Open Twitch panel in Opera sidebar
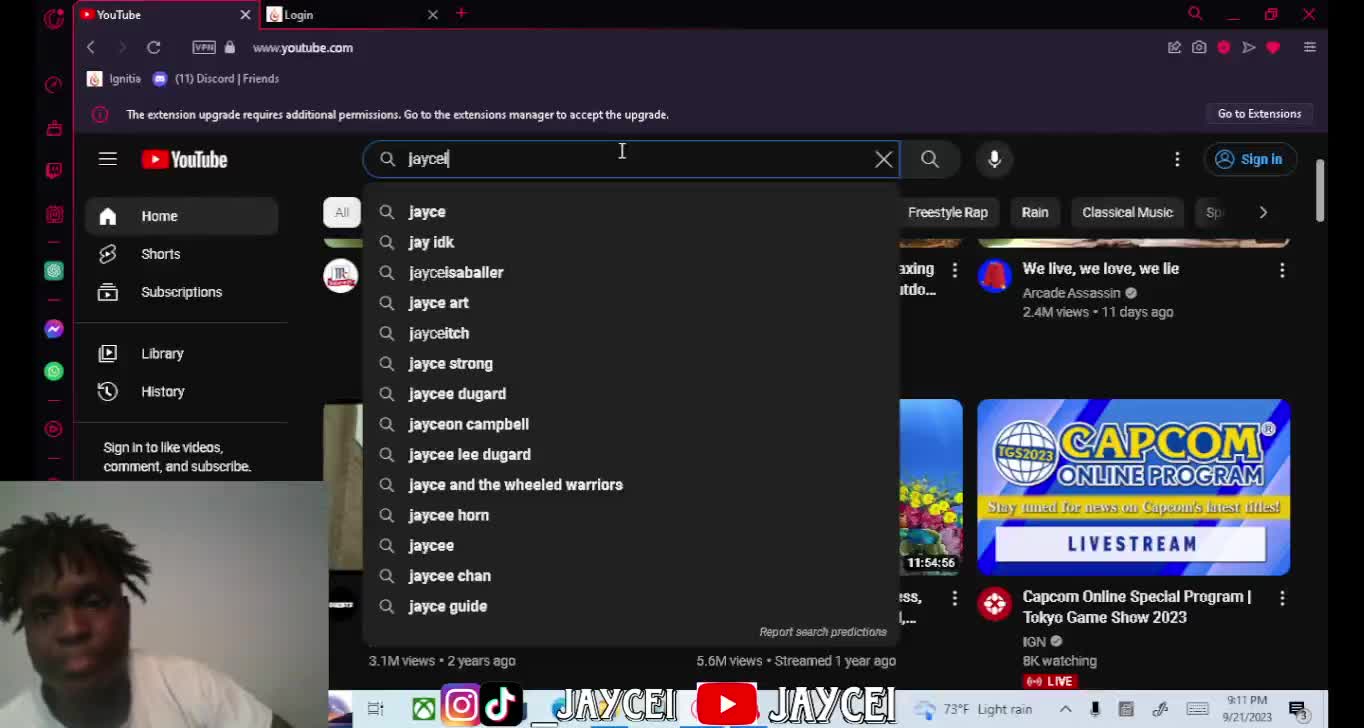This screenshot has height=728, width=1364. tap(54, 171)
